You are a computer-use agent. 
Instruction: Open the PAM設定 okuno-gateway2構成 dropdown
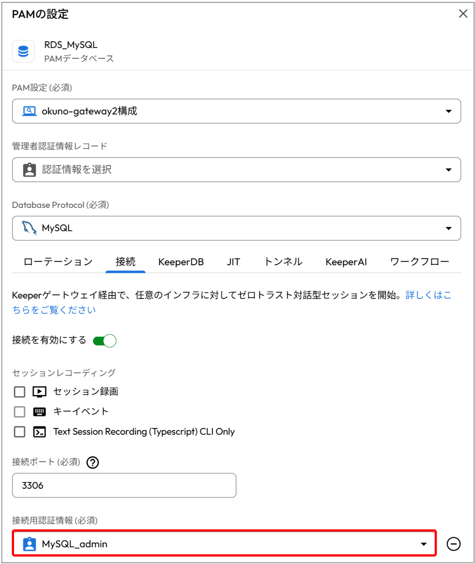(x=236, y=111)
